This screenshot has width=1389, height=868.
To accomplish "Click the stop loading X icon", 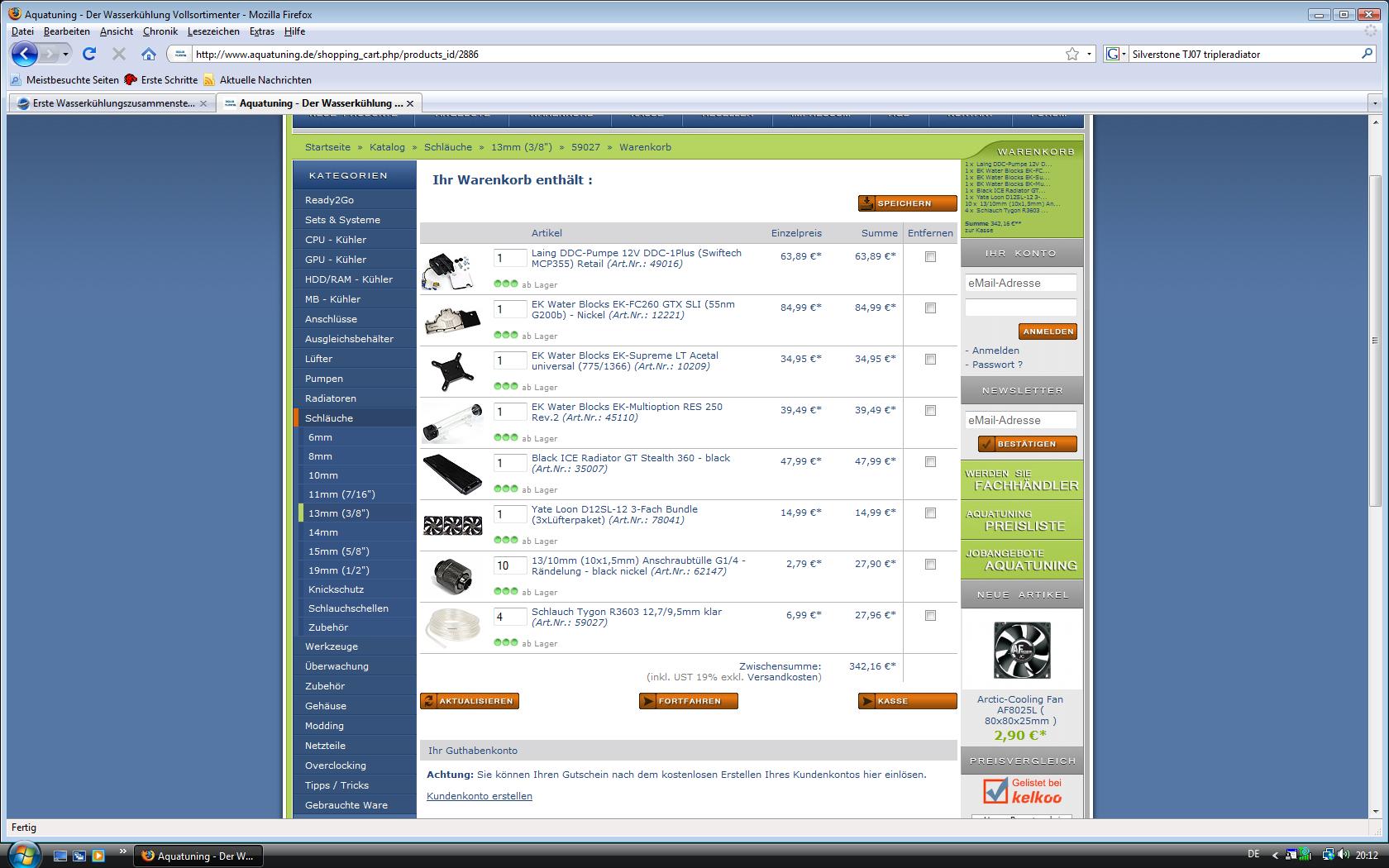I will click(119, 54).
